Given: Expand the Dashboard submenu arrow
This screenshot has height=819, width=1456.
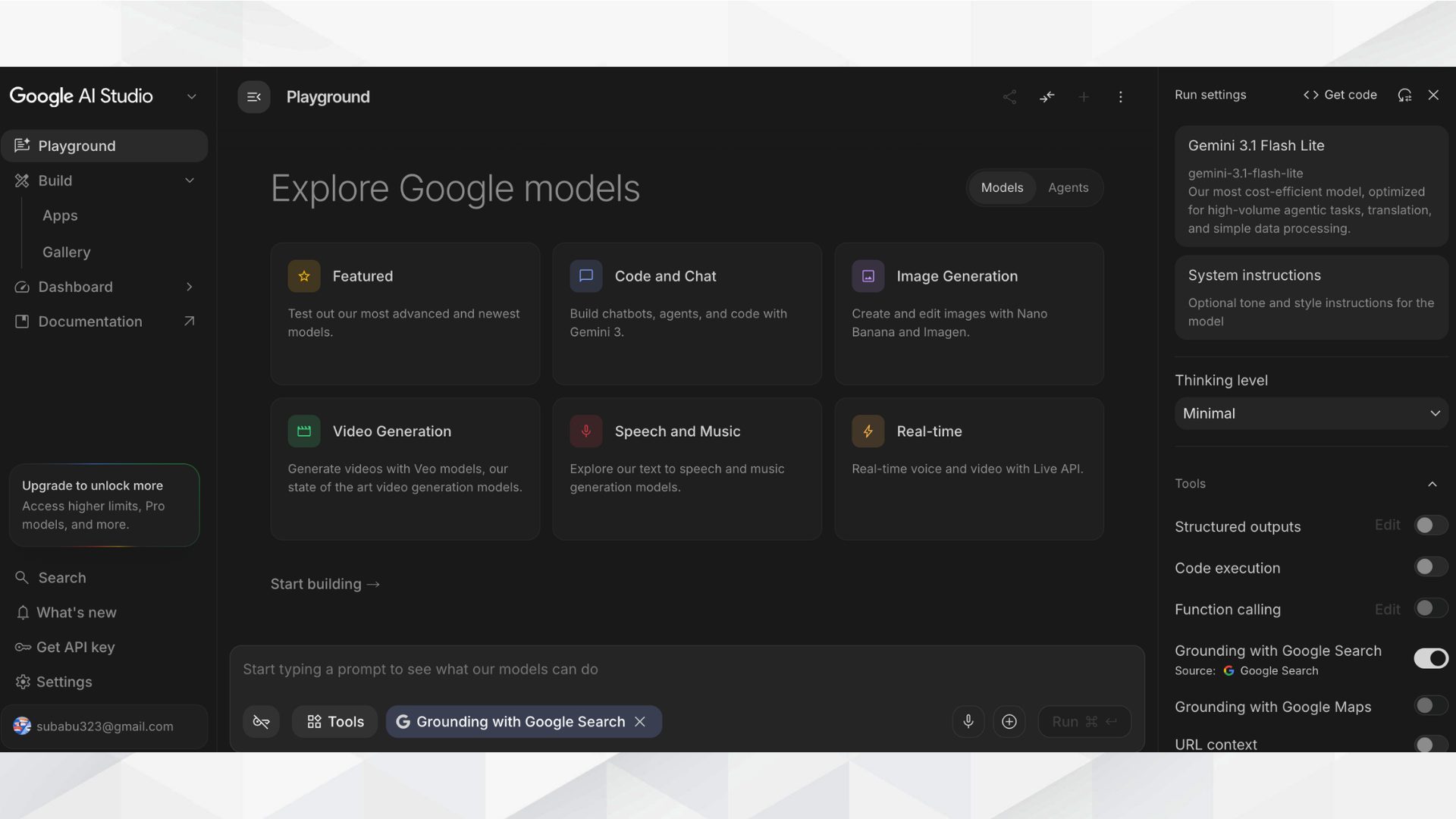Looking at the screenshot, I should tap(190, 287).
